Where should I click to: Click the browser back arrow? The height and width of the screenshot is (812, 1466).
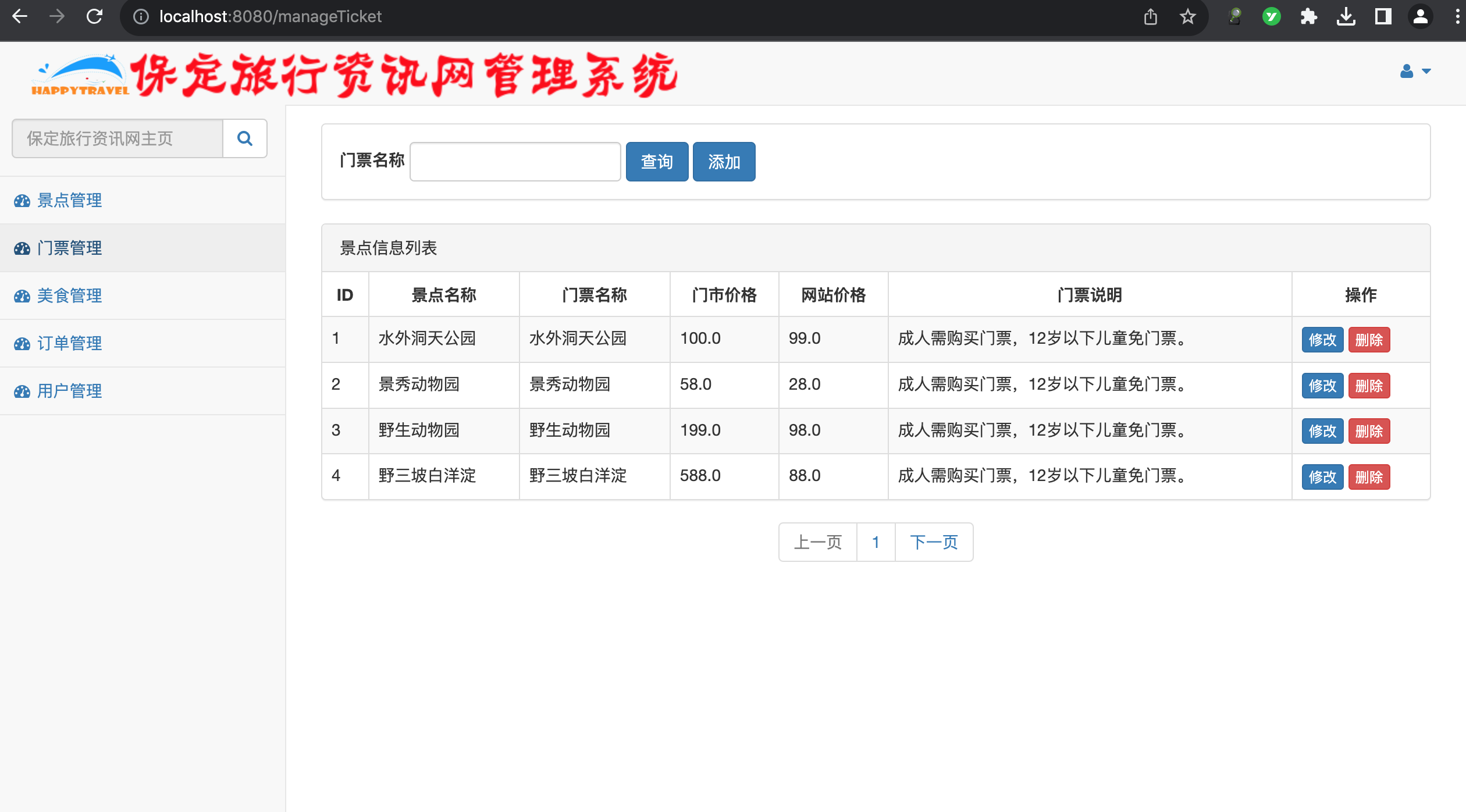(20, 16)
